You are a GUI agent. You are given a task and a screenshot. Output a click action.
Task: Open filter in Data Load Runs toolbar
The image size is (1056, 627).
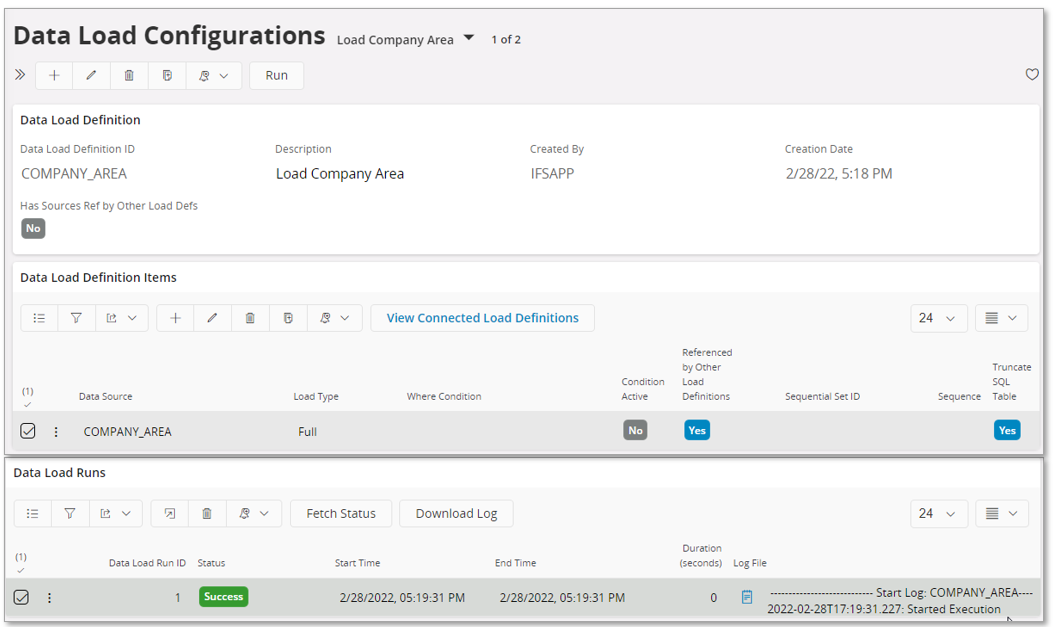tap(70, 513)
